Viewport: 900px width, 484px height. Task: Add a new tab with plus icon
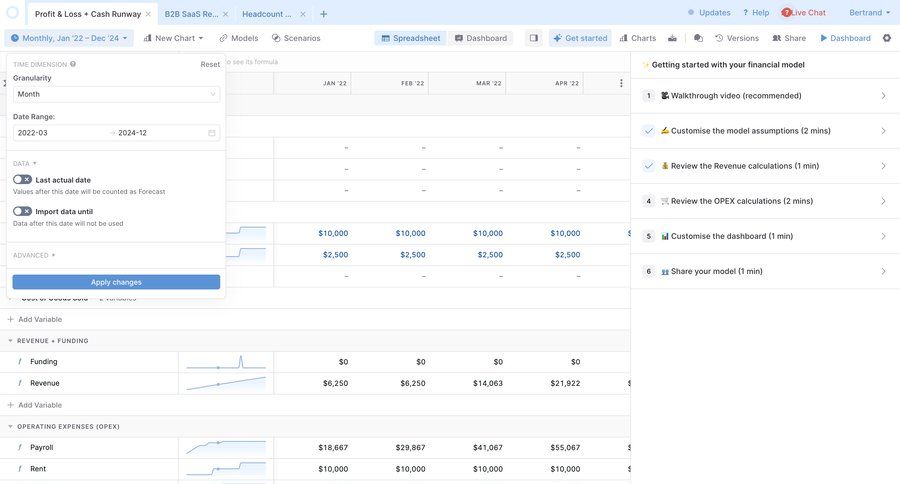pos(323,14)
